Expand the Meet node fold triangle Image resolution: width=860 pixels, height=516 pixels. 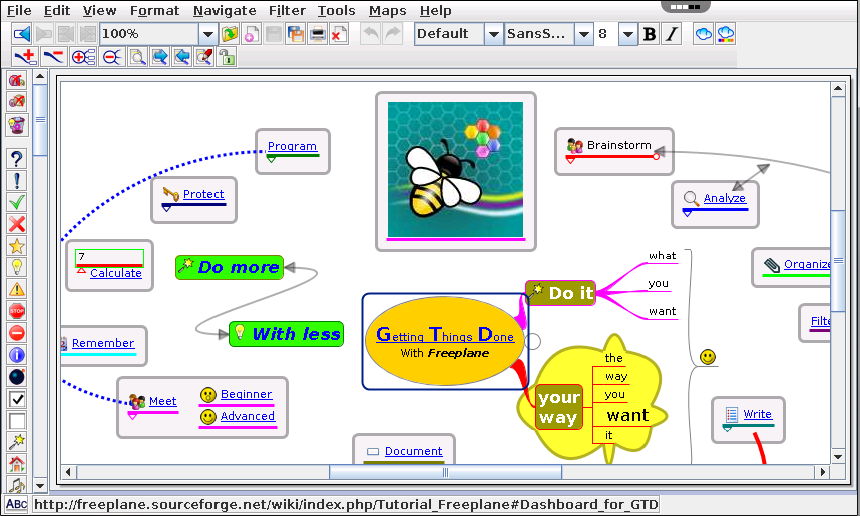(x=132, y=416)
